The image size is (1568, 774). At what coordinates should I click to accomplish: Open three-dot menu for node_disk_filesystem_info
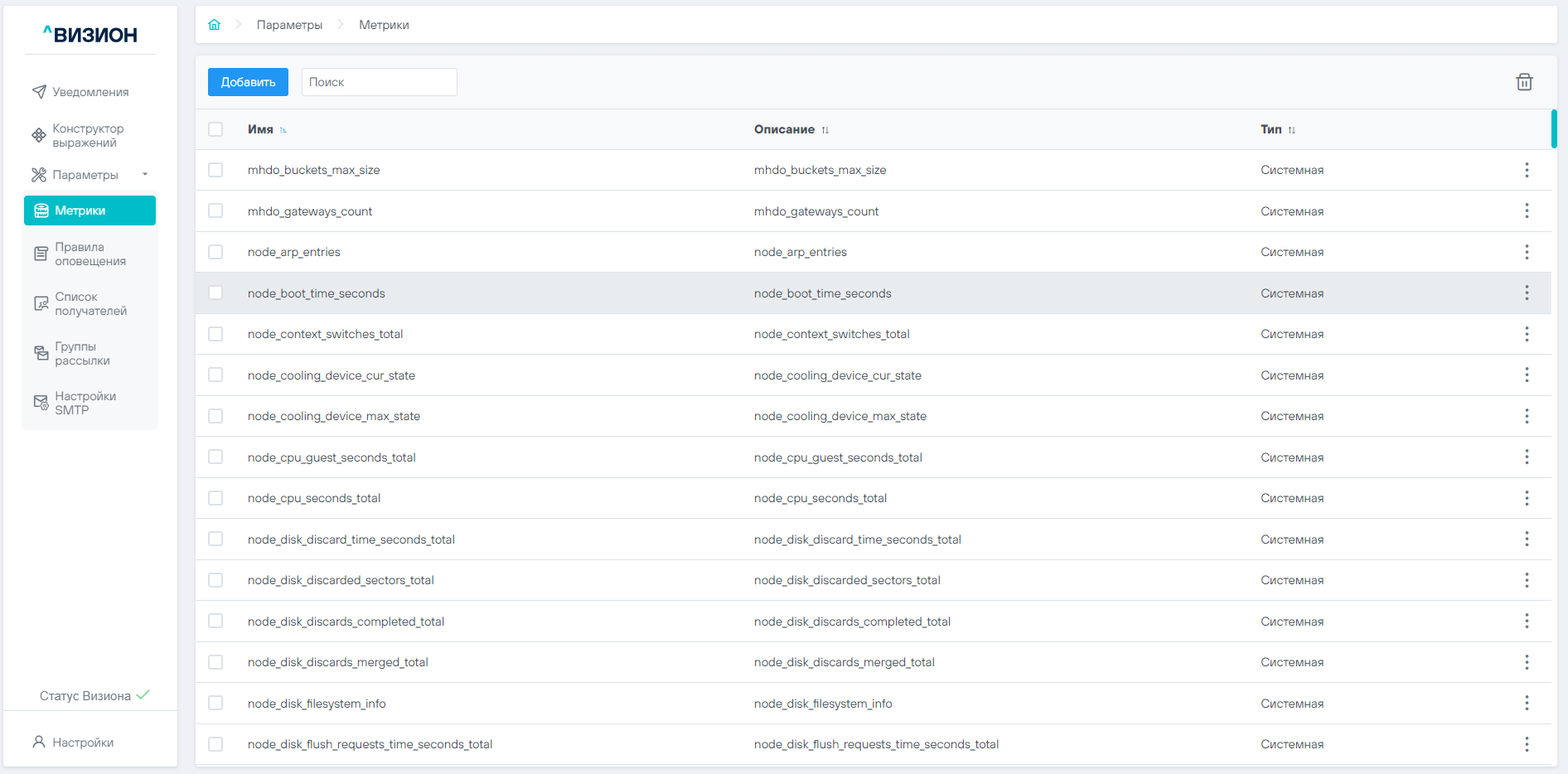pos(1526,704)
